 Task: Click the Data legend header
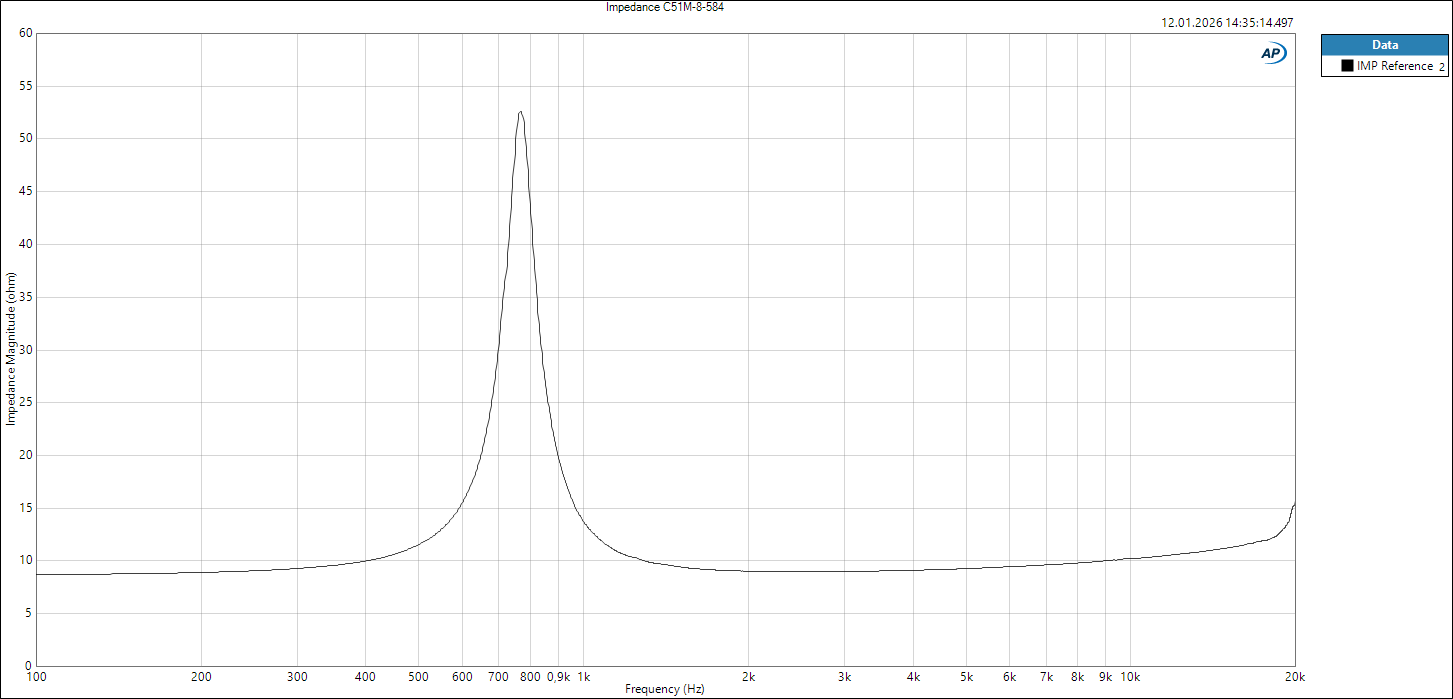coord(1384,45)
